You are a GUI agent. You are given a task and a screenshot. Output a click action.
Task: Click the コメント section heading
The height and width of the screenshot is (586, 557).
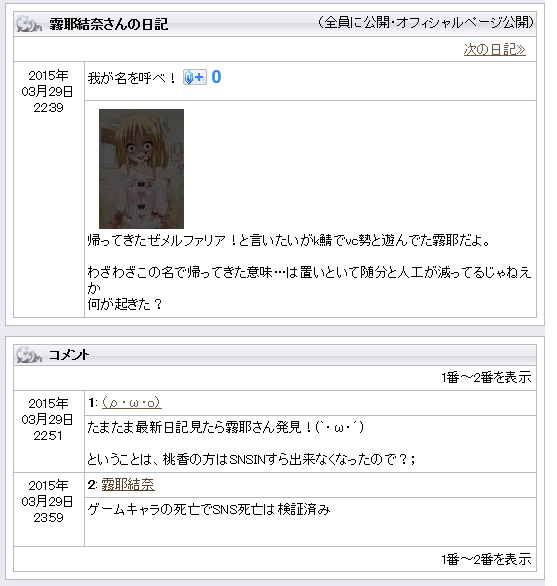point(69,355)
